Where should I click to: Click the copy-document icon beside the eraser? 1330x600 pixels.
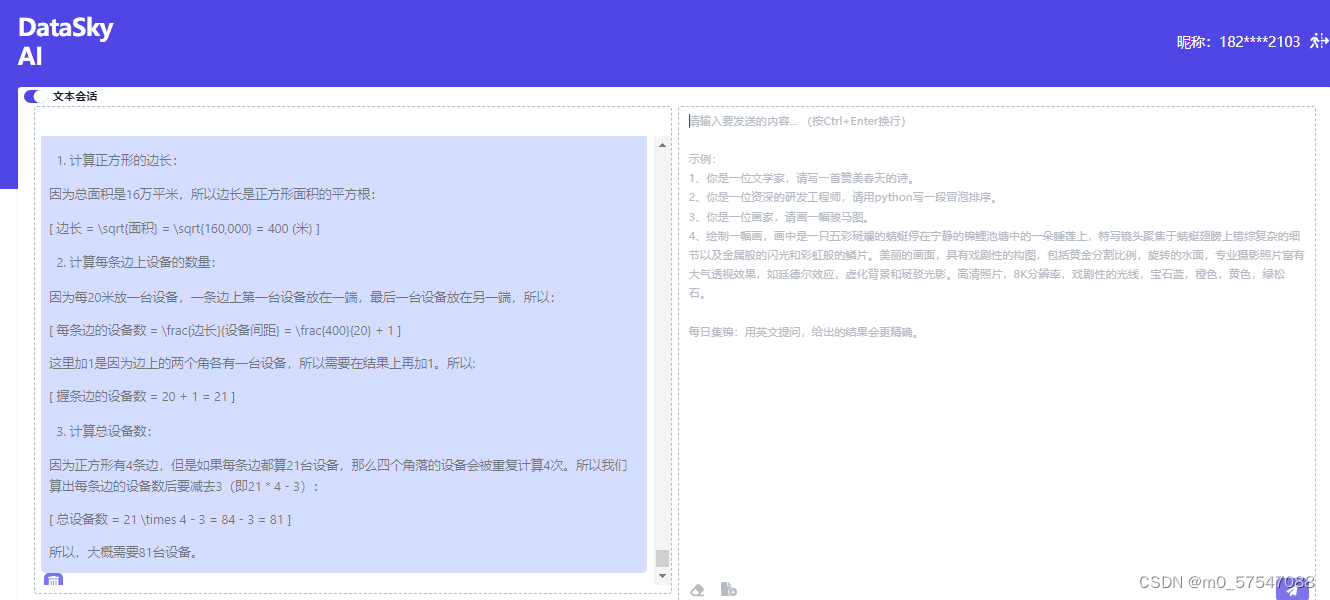728,589
